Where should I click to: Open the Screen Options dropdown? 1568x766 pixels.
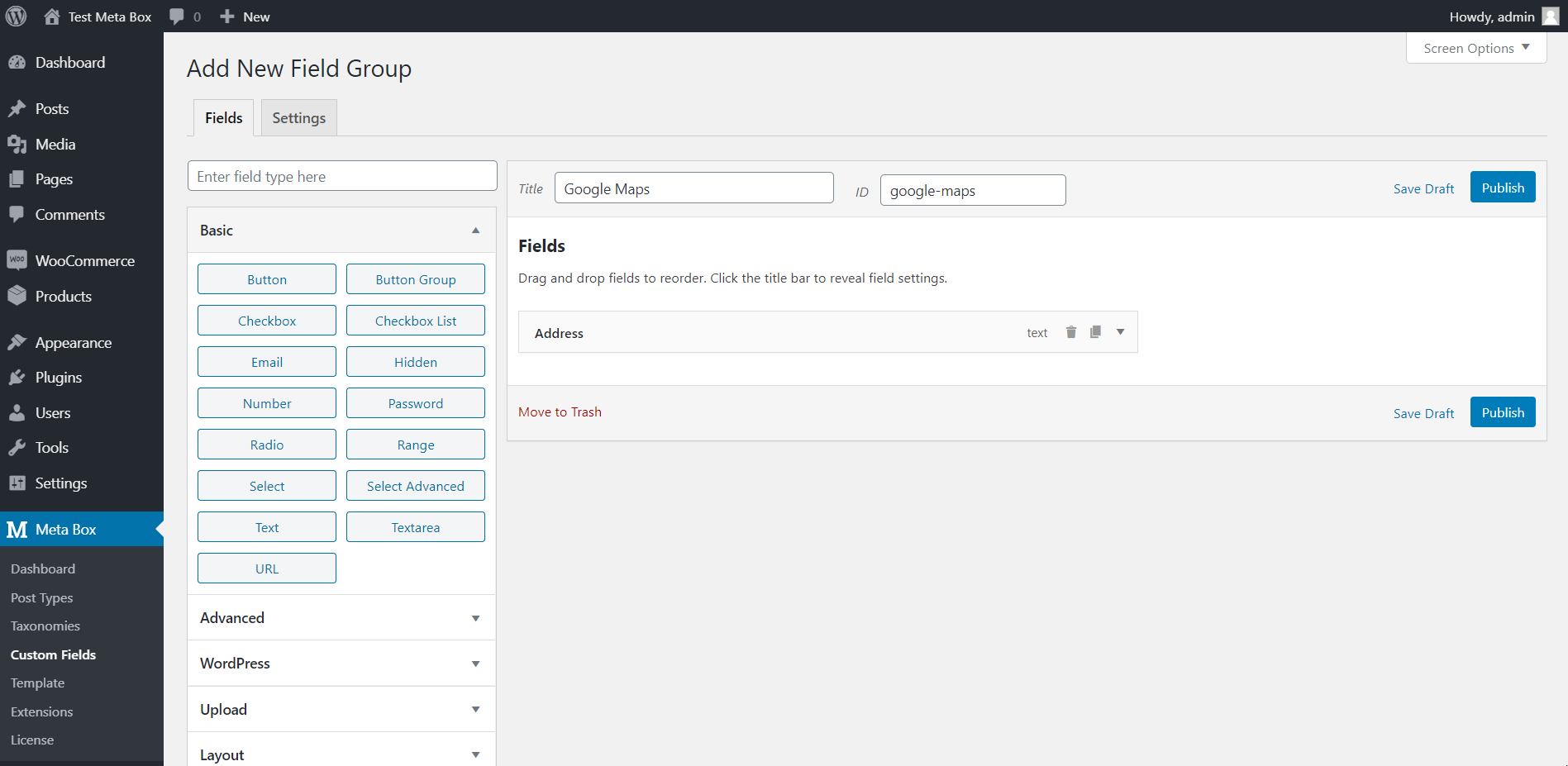click(1476, 48)
